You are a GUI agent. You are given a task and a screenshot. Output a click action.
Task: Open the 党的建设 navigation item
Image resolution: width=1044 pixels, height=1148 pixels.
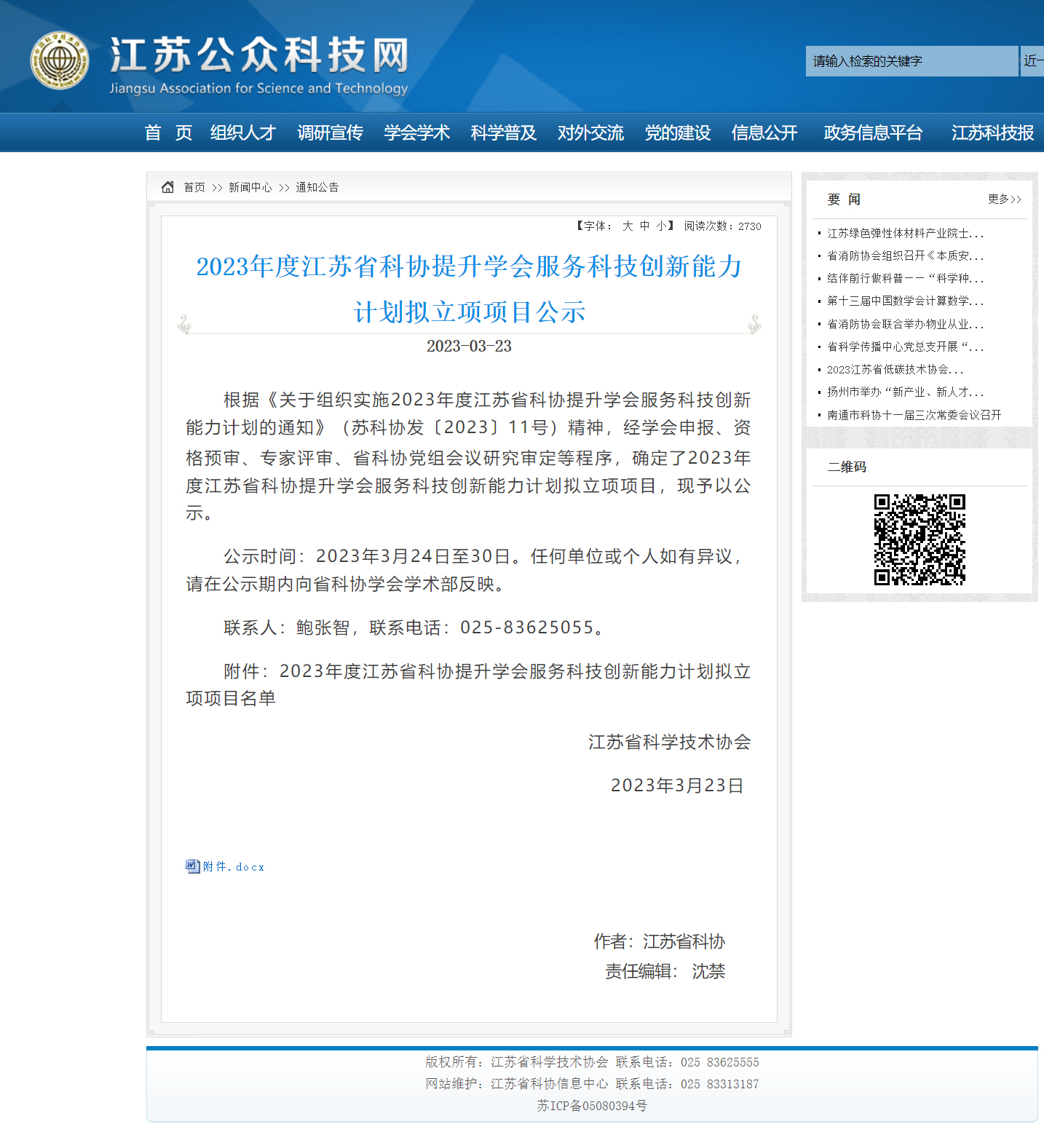678,132
